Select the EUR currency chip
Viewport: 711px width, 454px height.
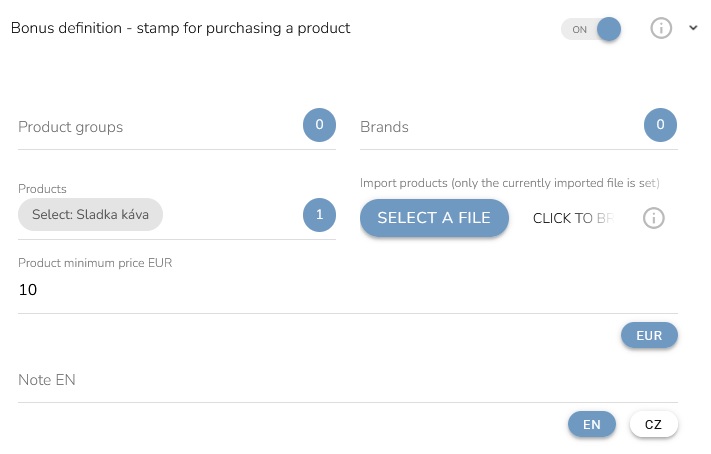[649, 336]
